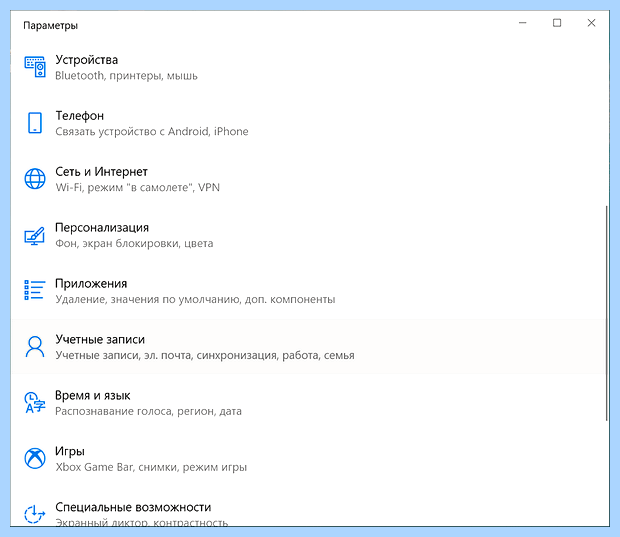This screenshot has height=537, width=620.
Task: Open the Персонализация settings heading
Action: (102, 228)
